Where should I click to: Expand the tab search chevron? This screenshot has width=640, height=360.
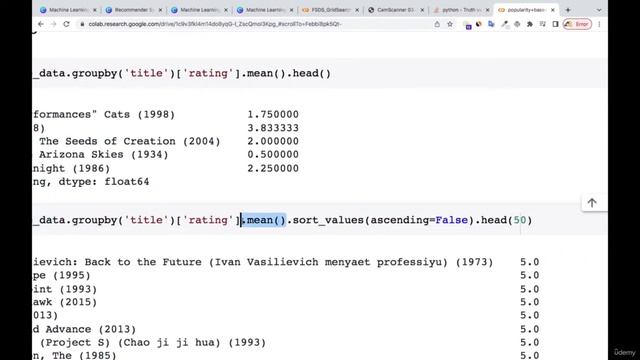pyautogui.click(x=599, y=10)
